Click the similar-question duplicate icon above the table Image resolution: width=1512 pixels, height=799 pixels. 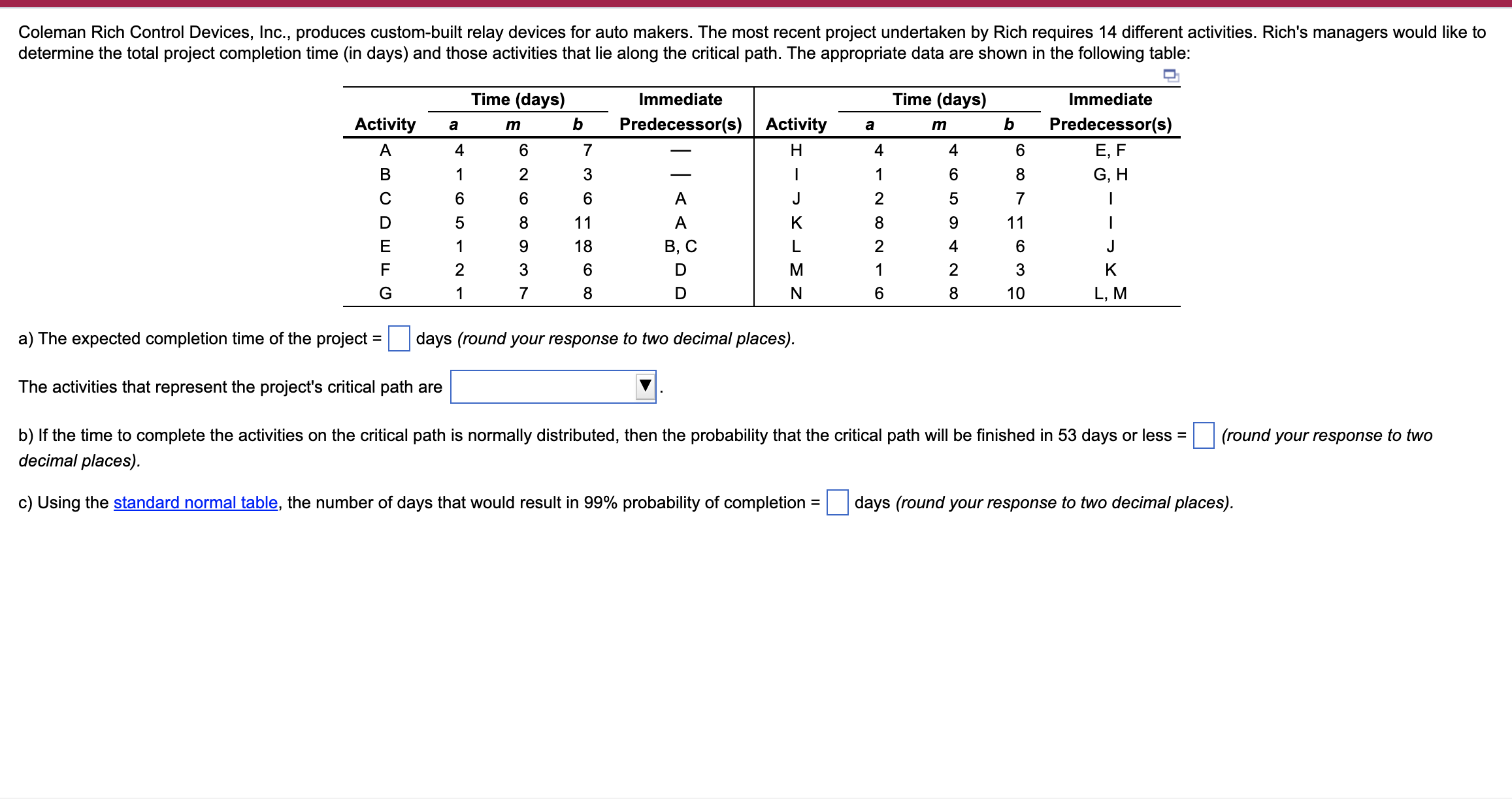tap(1172, 76)
